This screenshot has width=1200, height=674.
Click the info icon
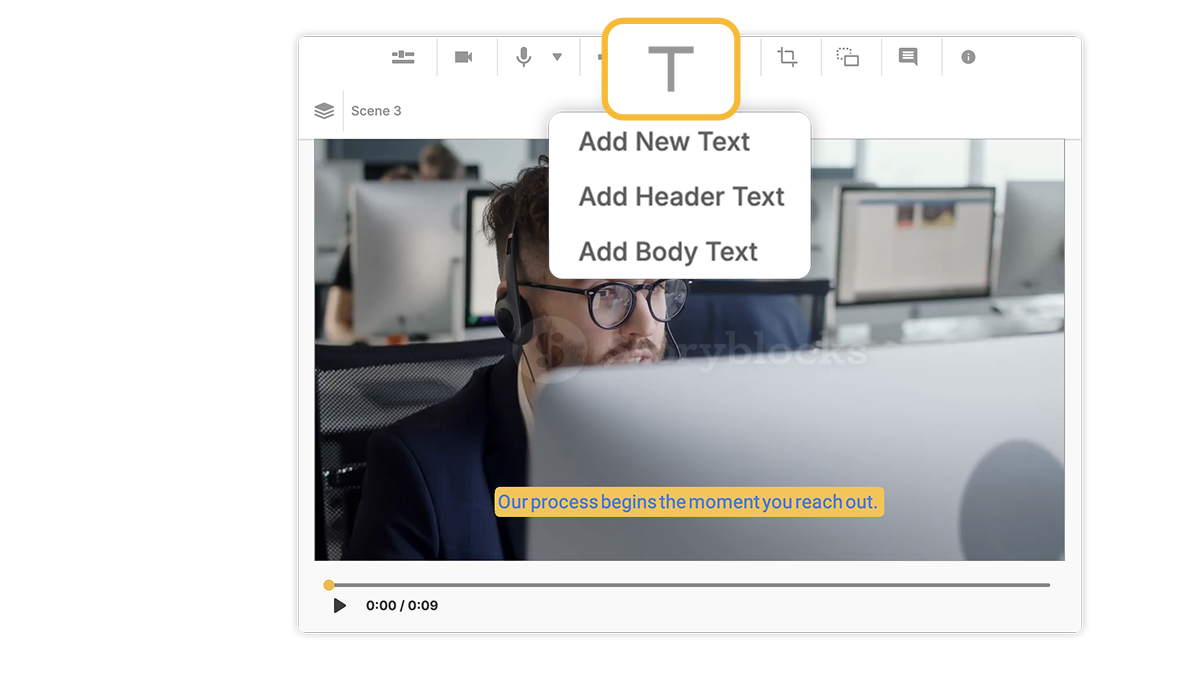967,57
